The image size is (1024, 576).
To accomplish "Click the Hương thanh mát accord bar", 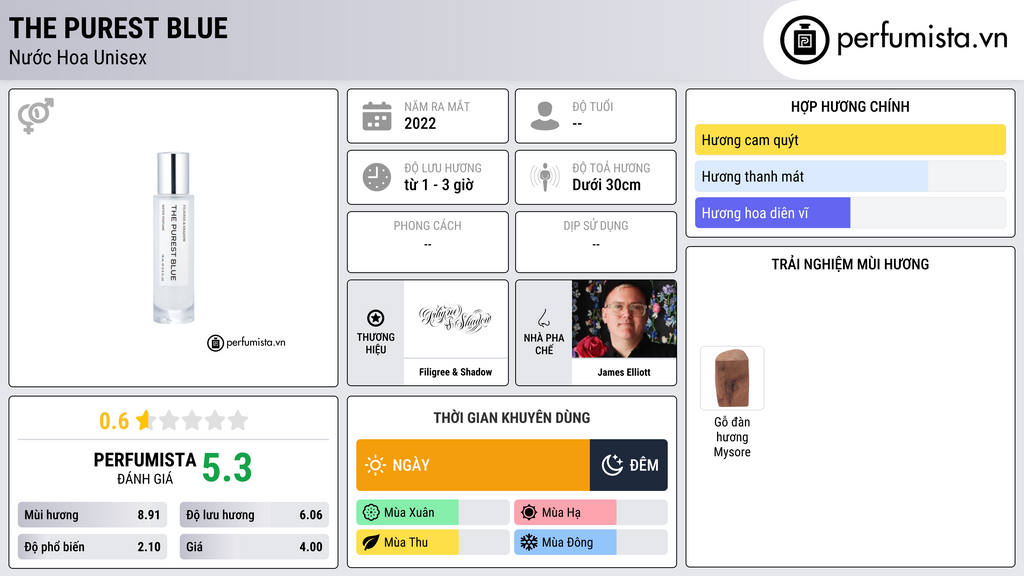I will 850,176.
